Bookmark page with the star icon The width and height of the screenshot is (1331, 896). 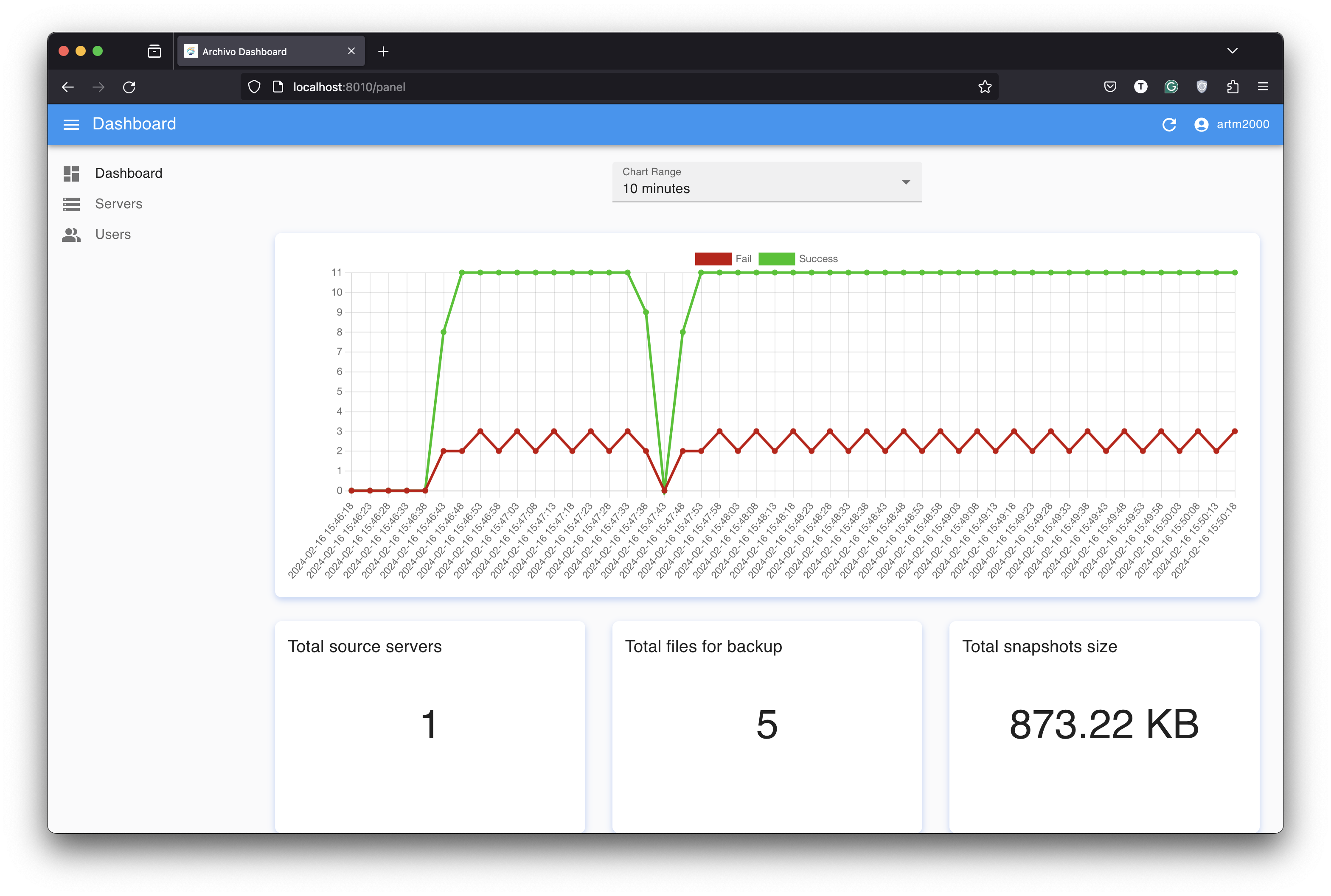pos(985,87)
